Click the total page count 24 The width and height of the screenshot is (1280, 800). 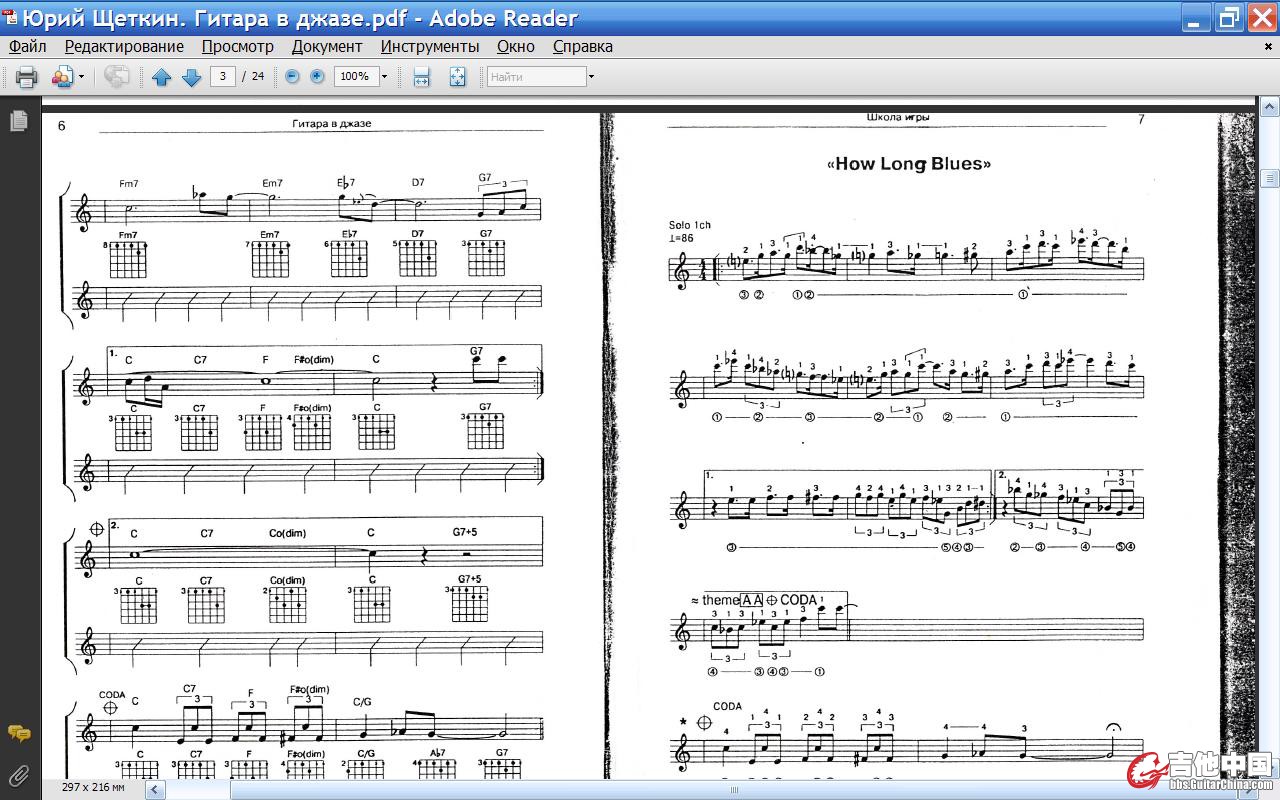tap(258, 76)
